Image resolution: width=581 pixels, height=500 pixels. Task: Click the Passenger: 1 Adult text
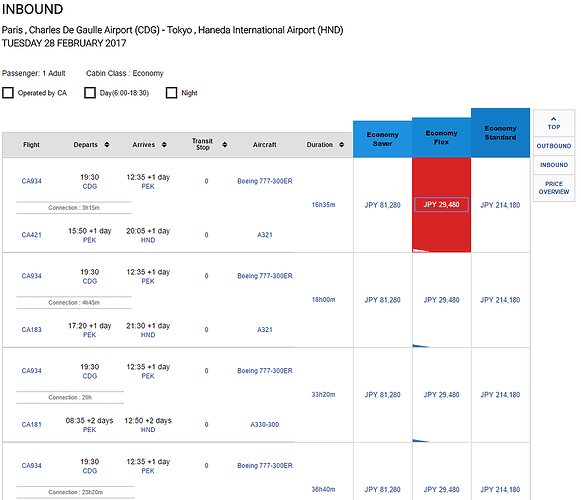[x=34, y=73]
